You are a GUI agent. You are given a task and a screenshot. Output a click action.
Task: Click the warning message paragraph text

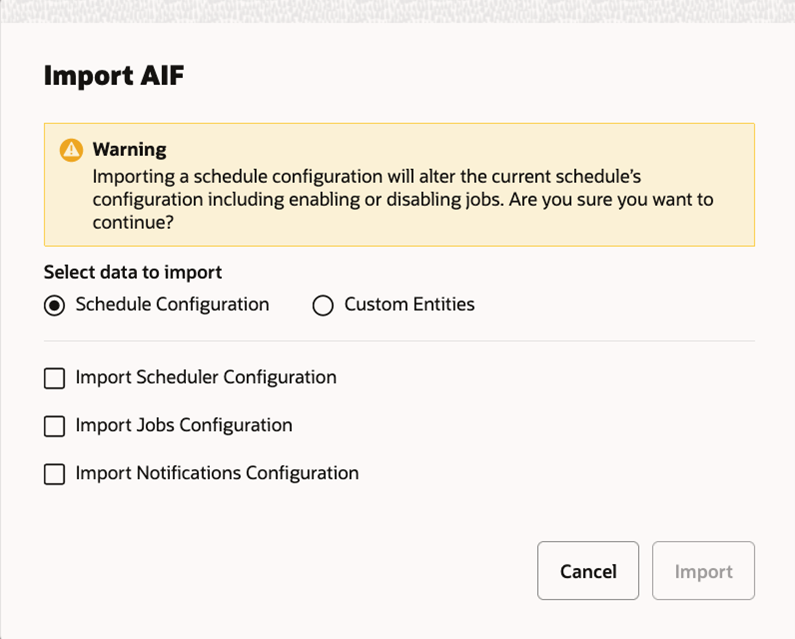point(400,199)
